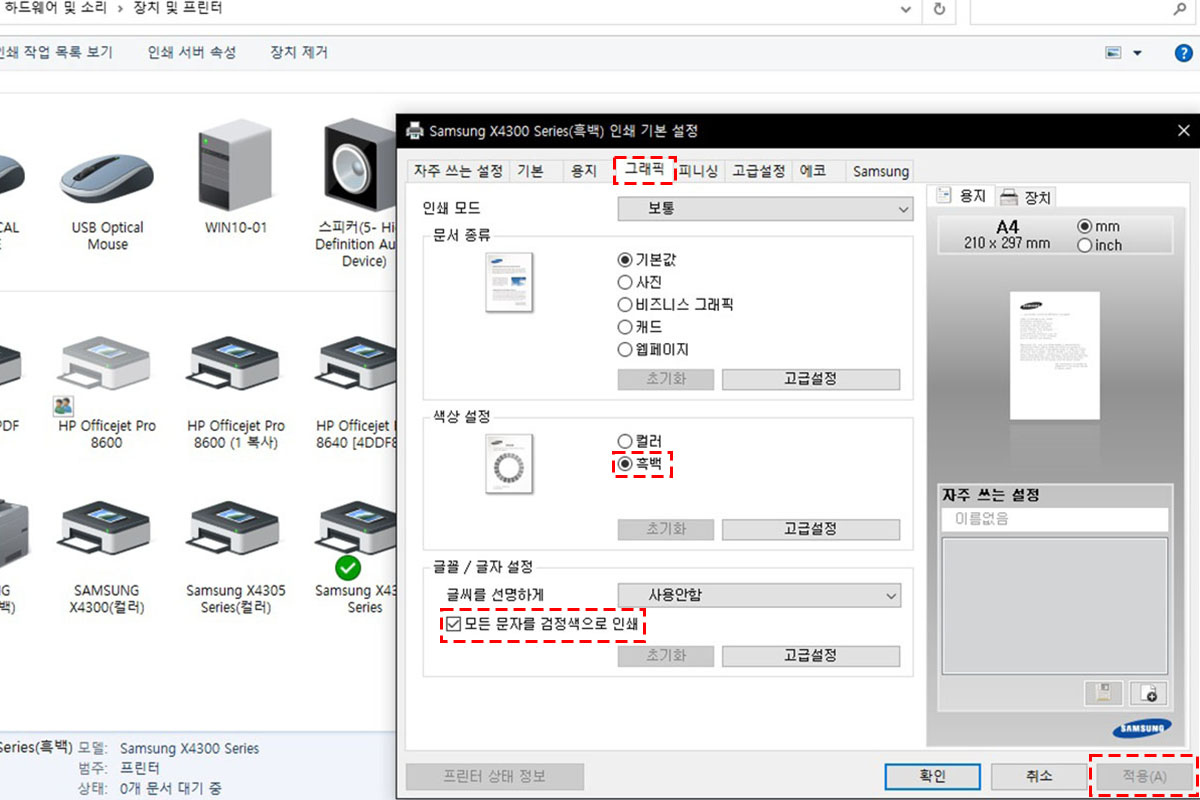
Task: Open 용지 preview panel tab
Action: click(961, 196)
